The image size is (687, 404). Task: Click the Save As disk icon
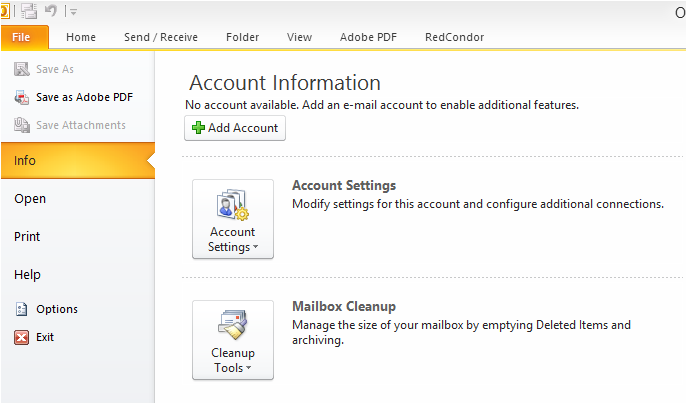21,69
